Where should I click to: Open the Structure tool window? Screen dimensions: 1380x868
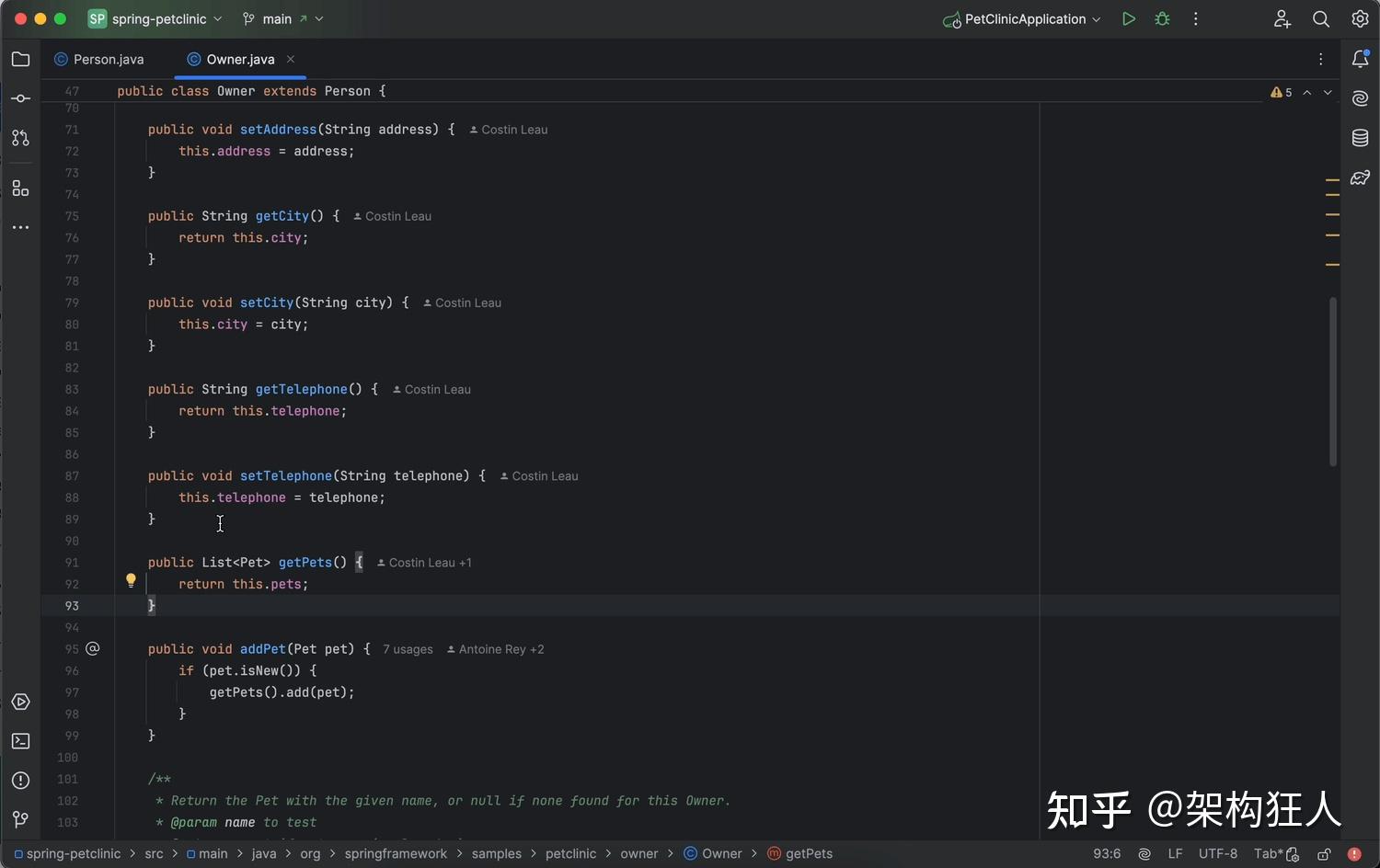pyautogui.click(x=20, y=188)
